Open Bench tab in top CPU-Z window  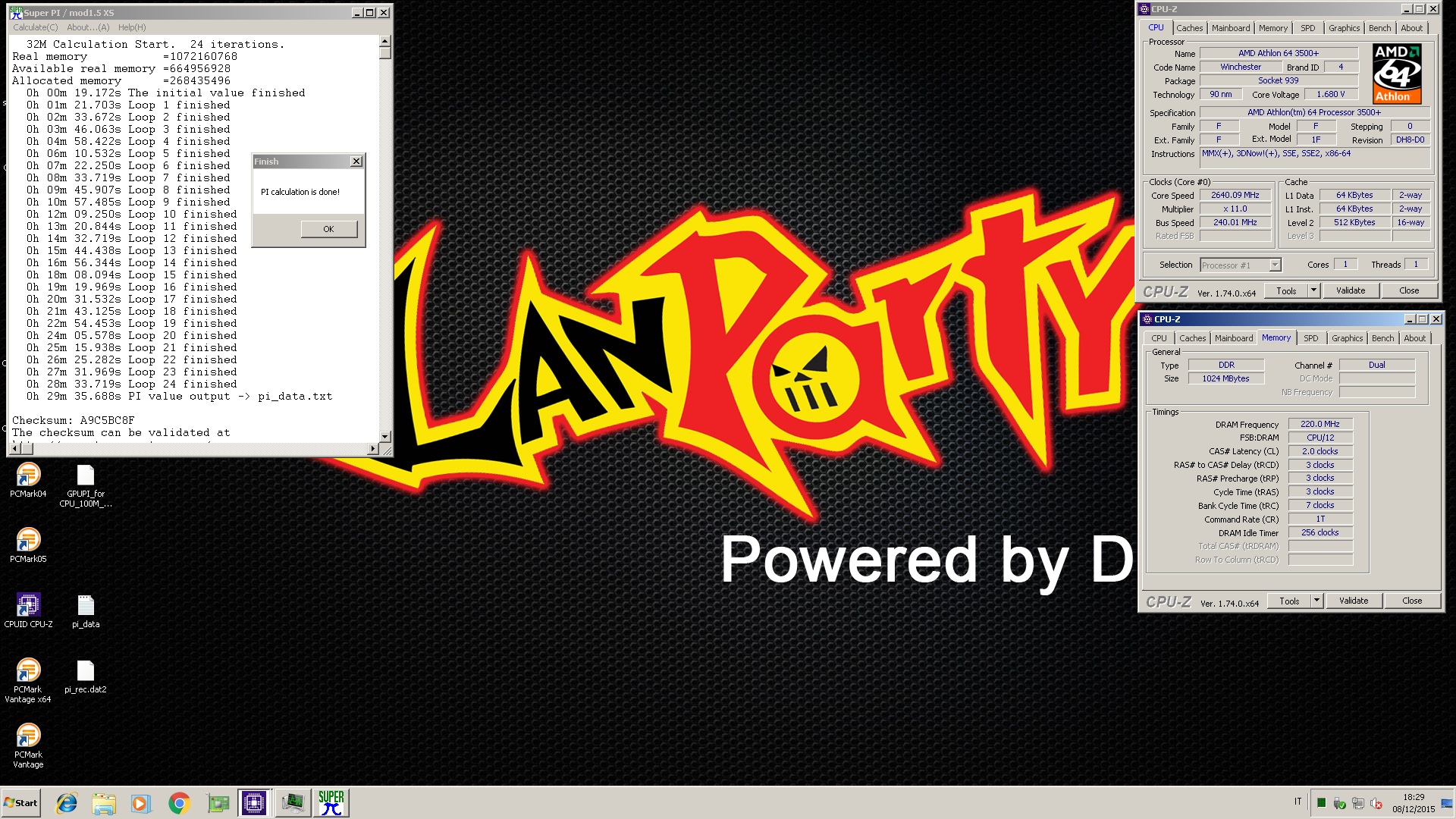pyautogui.click(x=1380, y=28)
